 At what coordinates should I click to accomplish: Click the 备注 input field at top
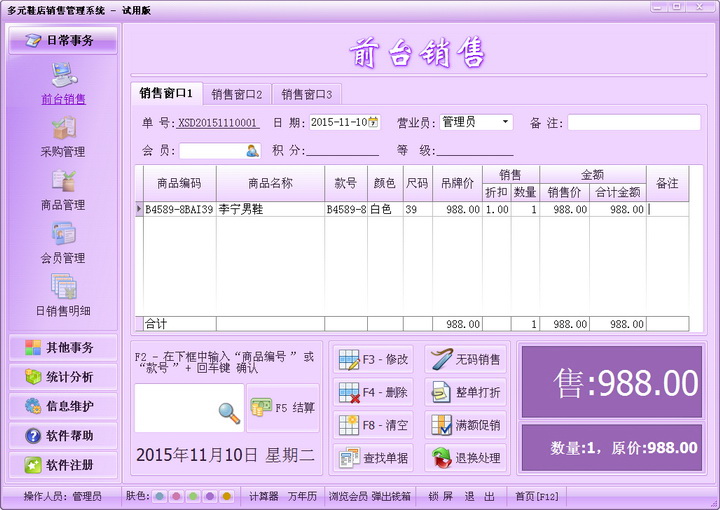click(x=634, y=123)
